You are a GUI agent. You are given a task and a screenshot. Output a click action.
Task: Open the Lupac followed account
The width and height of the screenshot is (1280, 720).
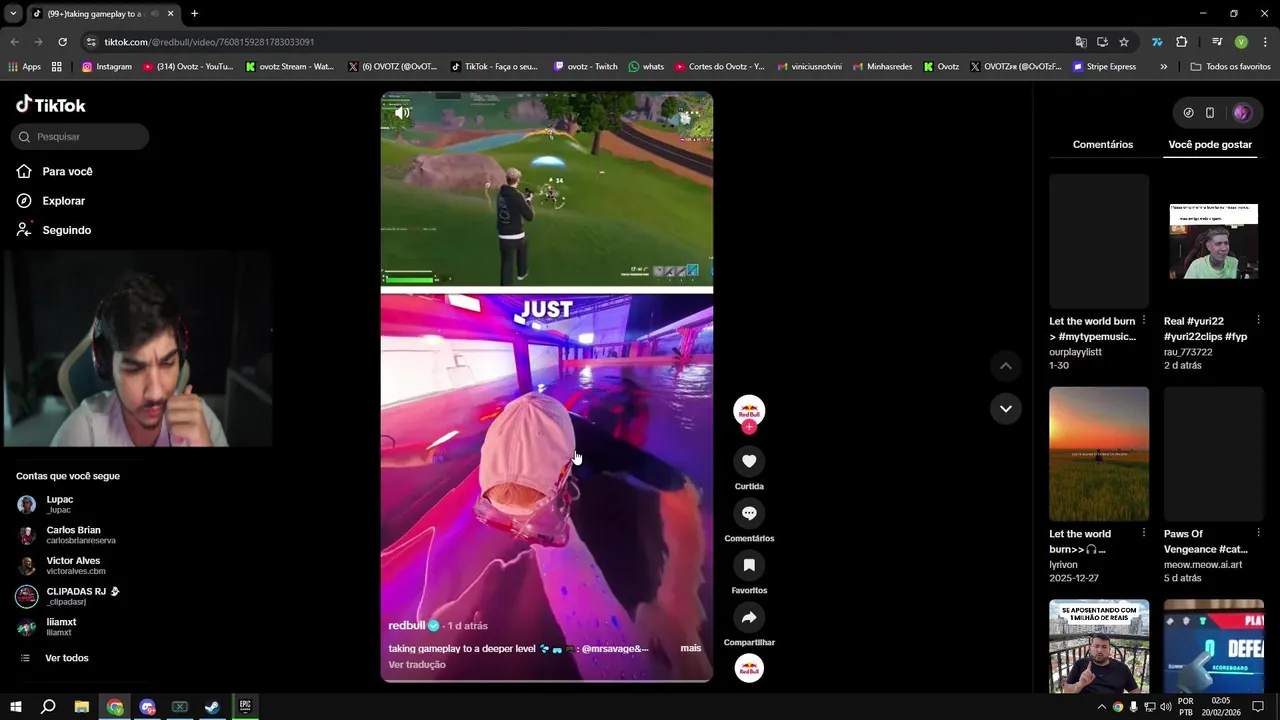click(x=60, y=504)
